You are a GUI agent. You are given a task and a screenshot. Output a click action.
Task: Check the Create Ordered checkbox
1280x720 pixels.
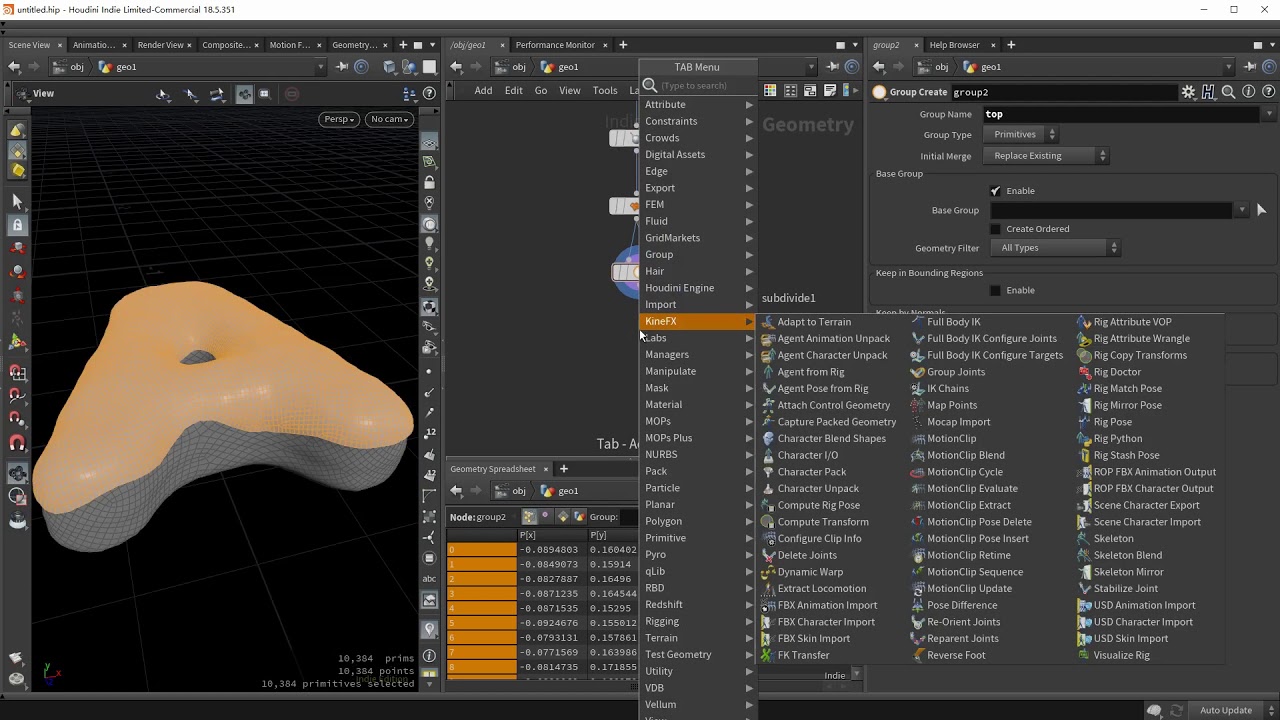point(995,229)
